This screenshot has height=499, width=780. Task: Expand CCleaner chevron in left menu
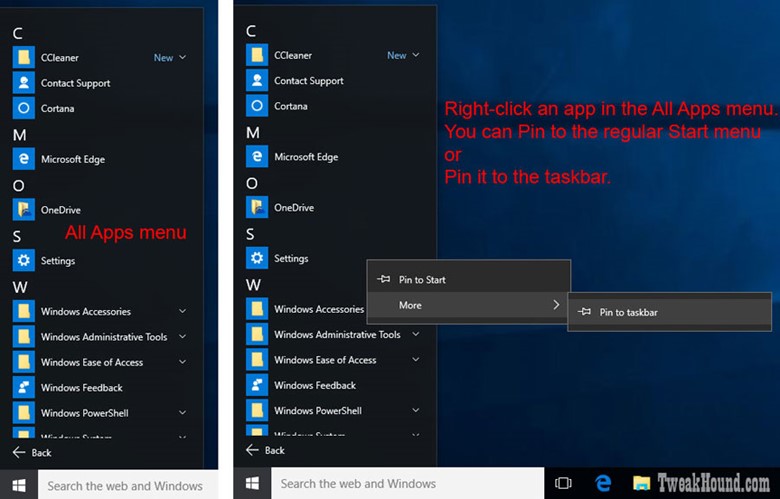[183, 57]
